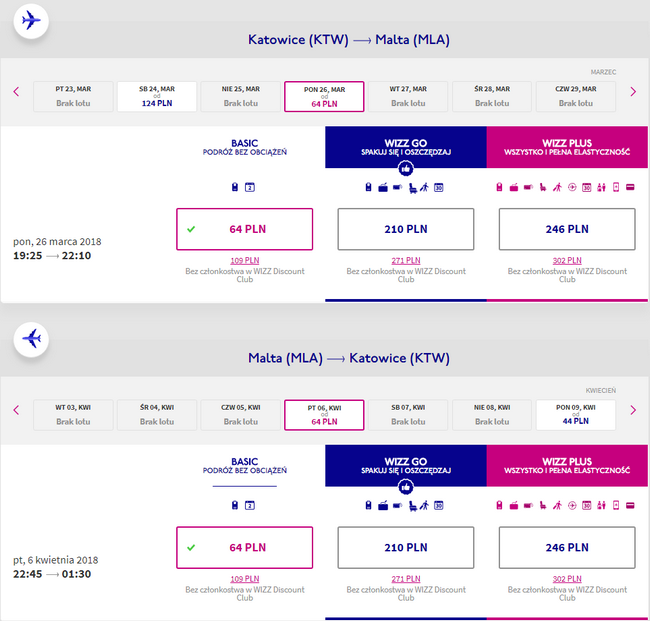The width and height of the screenshot is (650, 621).
Task: Click outbound Wizz Plus pink seat icon
Action: pos(543,188)
